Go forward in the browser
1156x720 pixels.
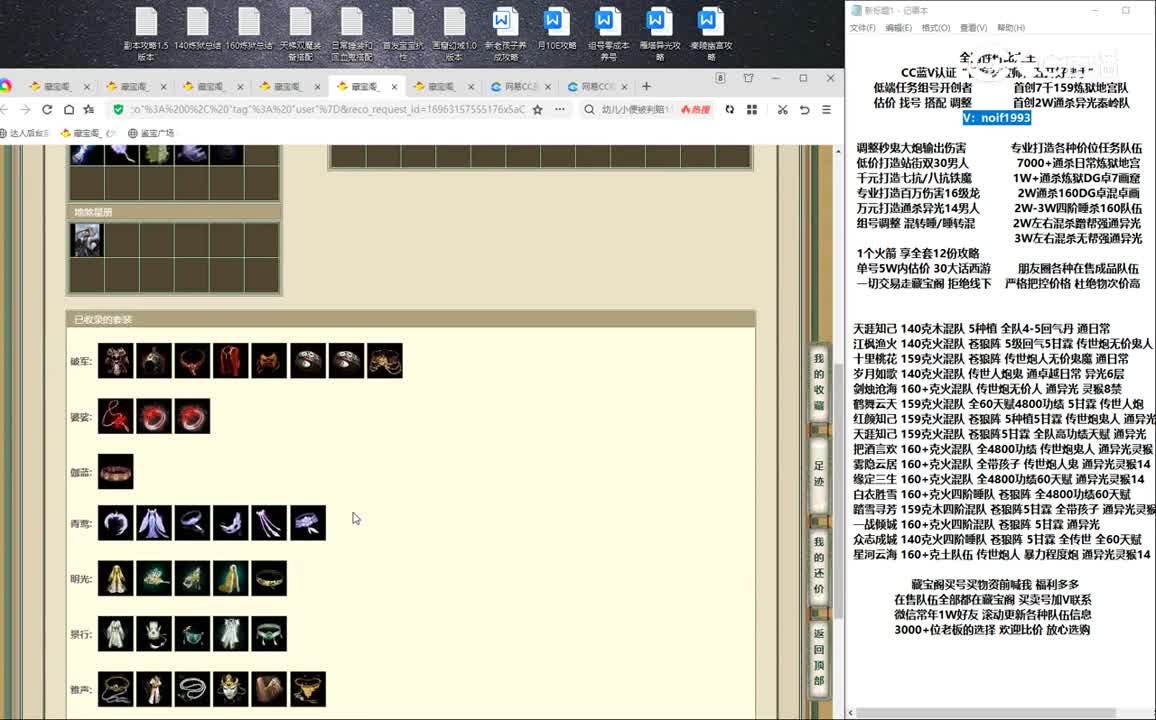[x=25, y=109]
